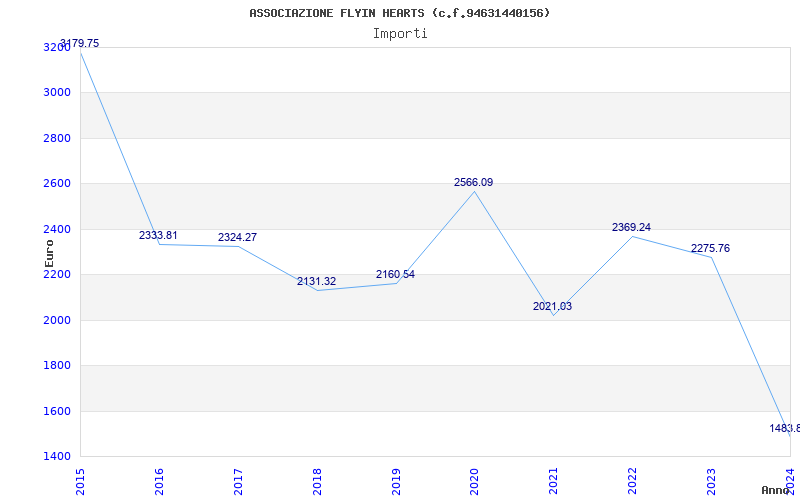This screenshot has height=500, width=800.
Task: Click the 2018 x-axis year label
Action: pyautogui.click(x=317, y=481)
